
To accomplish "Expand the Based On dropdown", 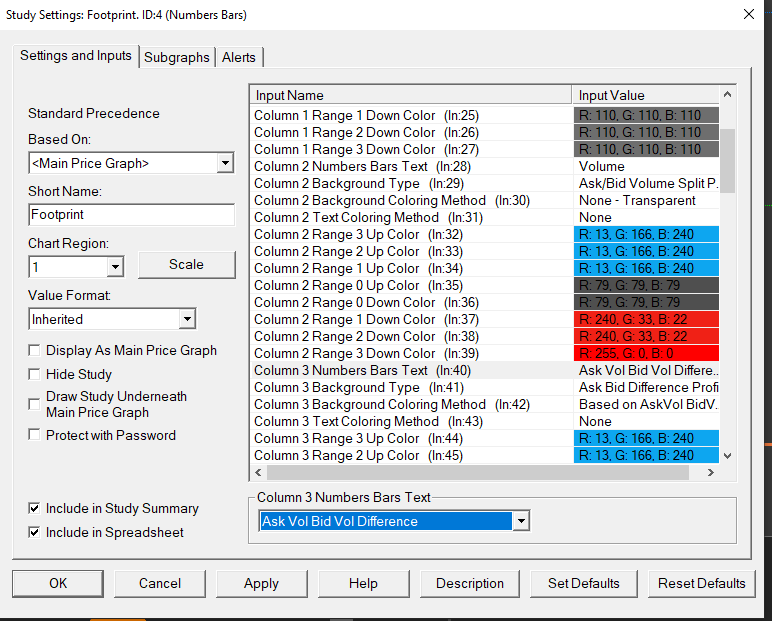I will pos(225,163).
